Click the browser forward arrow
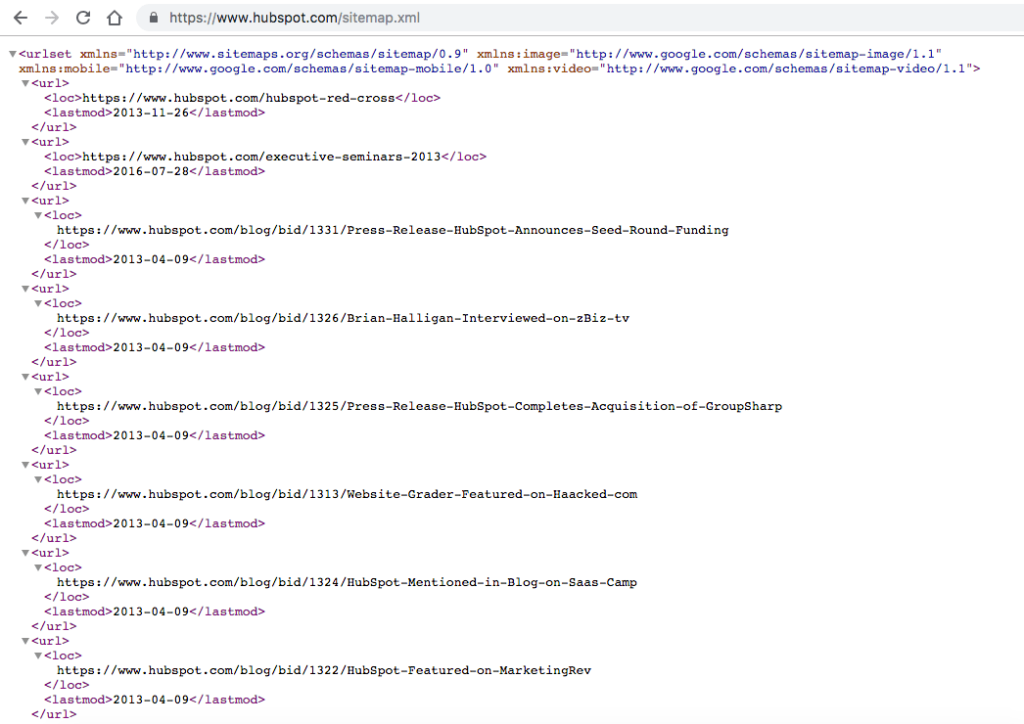 coord(52,18)
